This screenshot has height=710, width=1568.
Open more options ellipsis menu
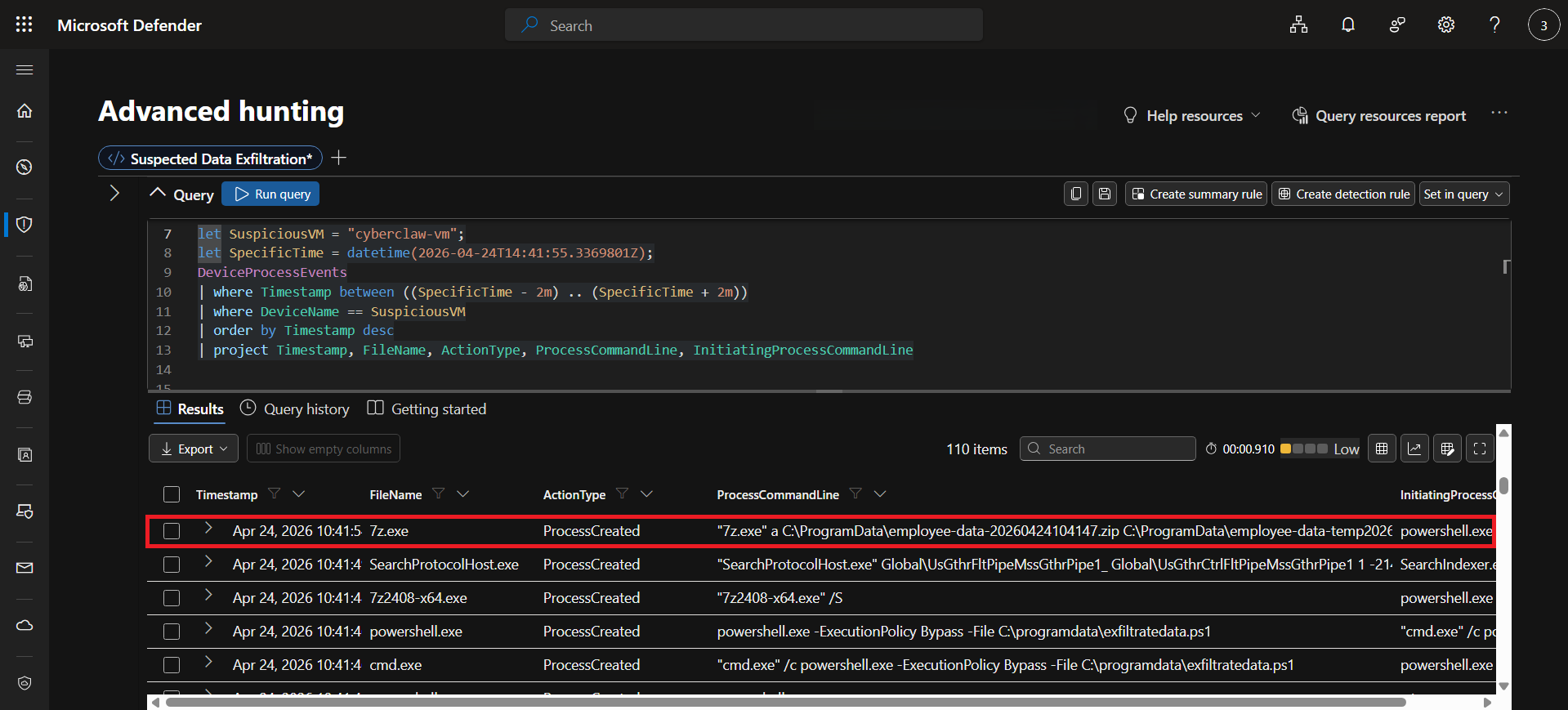1499,113
